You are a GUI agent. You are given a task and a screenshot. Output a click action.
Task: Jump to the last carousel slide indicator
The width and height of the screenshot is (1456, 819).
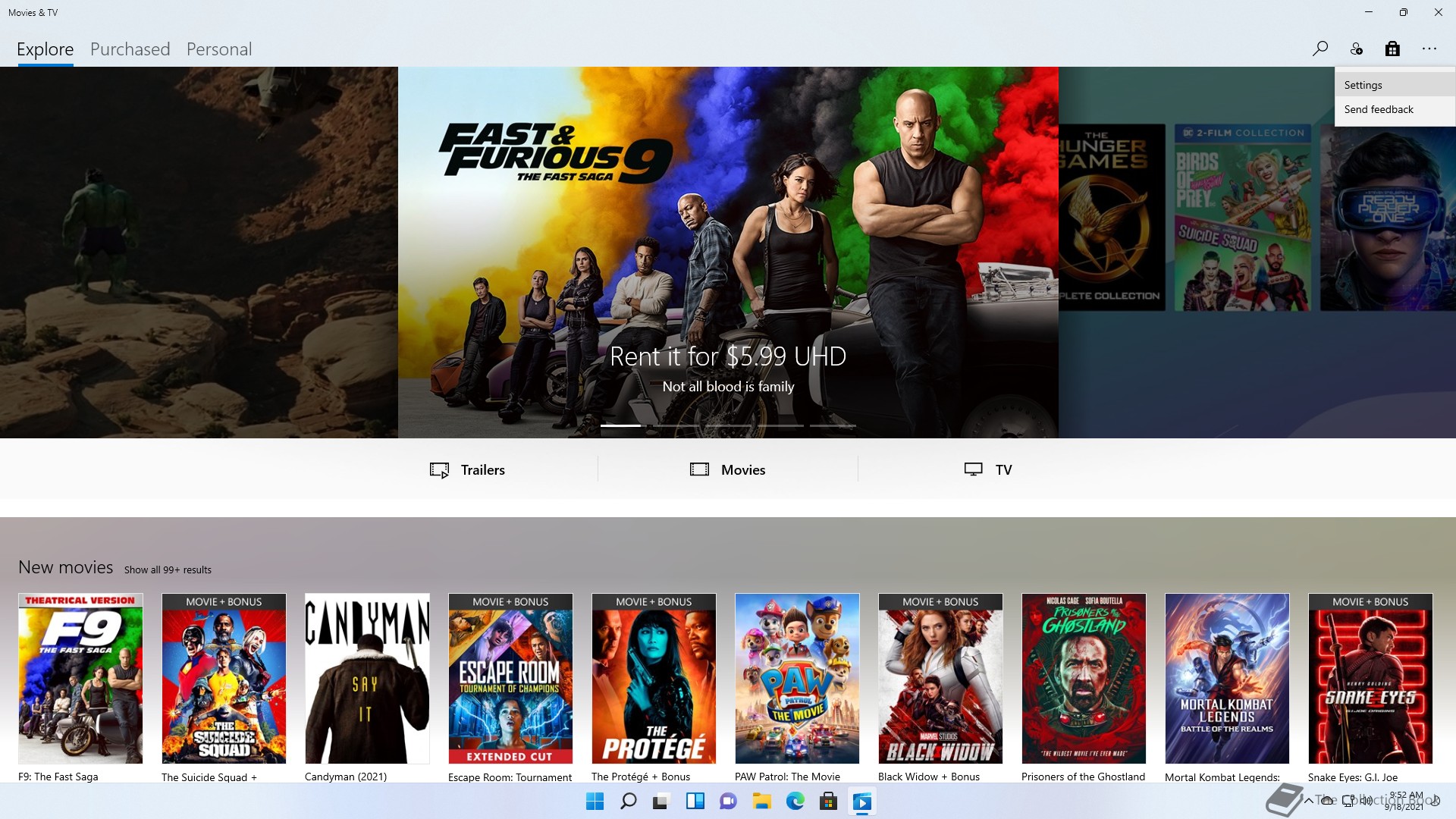[x=833, y=425]
